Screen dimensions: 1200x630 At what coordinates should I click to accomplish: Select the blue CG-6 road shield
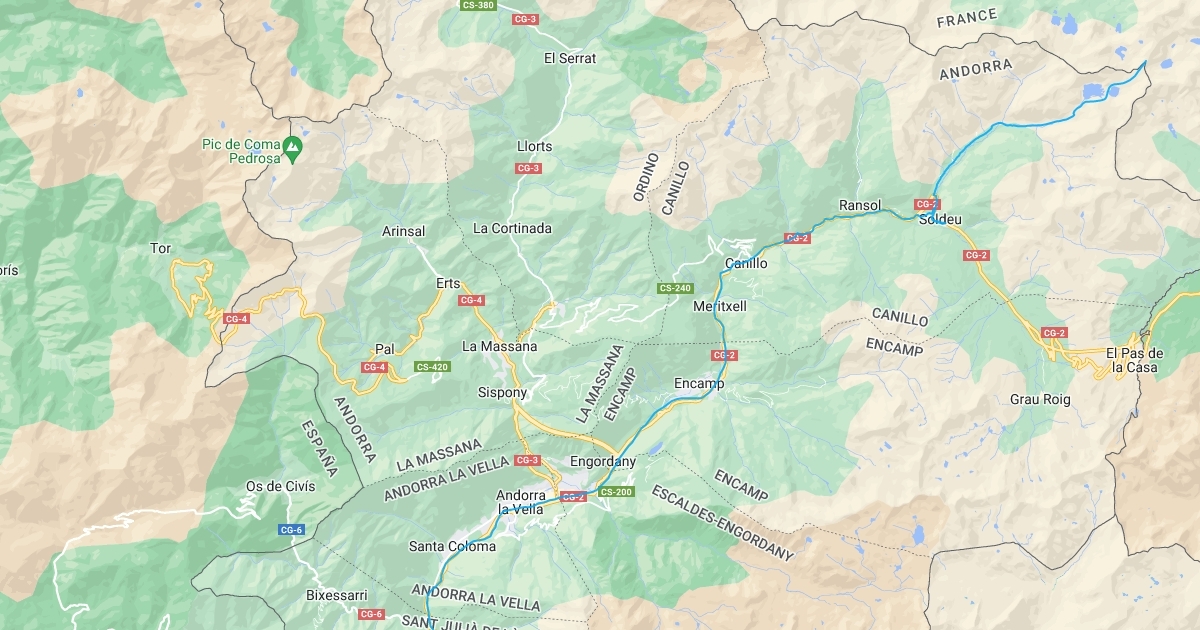(291, 530)
